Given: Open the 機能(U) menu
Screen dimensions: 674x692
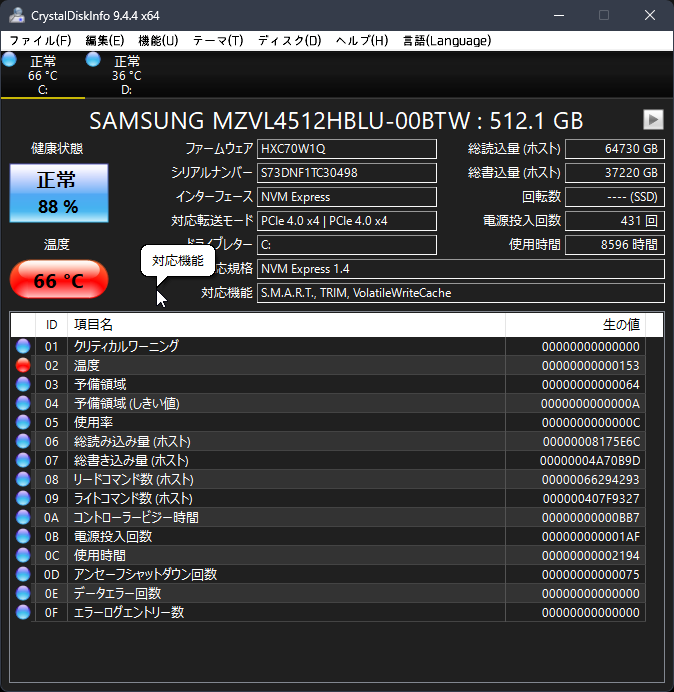Looking at the screenshot, I should click(x=158, y=40).
